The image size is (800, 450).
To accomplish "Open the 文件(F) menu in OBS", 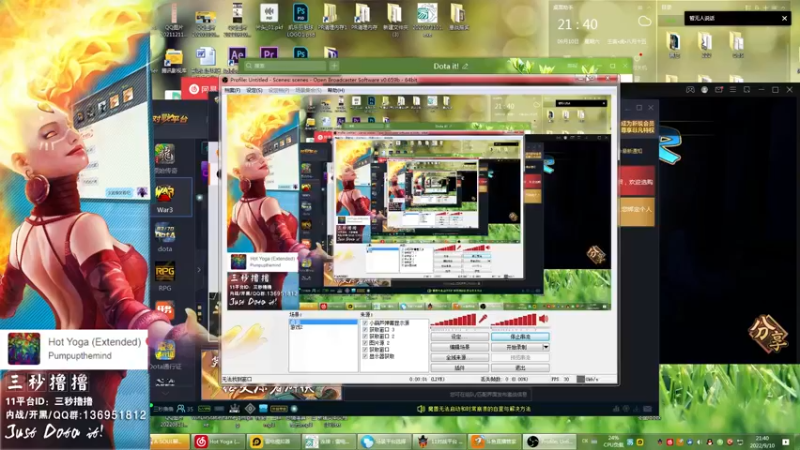I will pos(232,90).
